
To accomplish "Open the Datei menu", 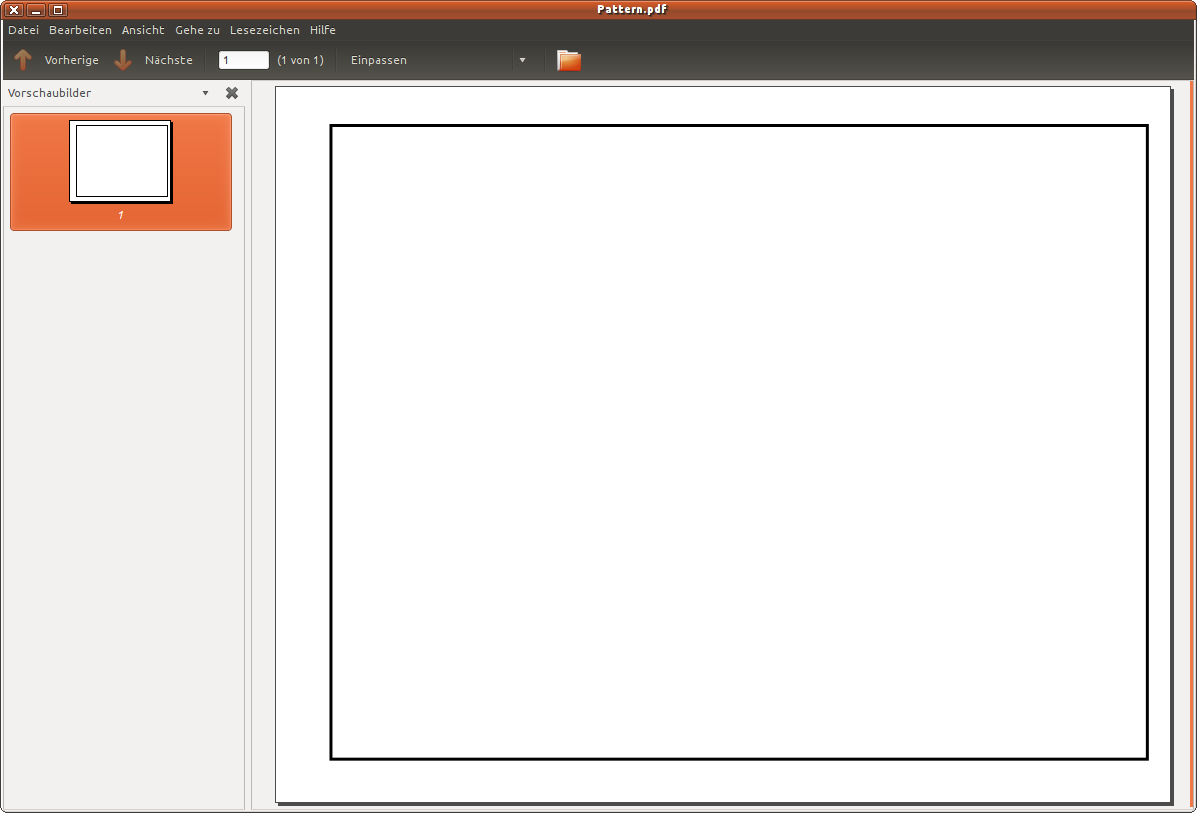I will 23,30.
